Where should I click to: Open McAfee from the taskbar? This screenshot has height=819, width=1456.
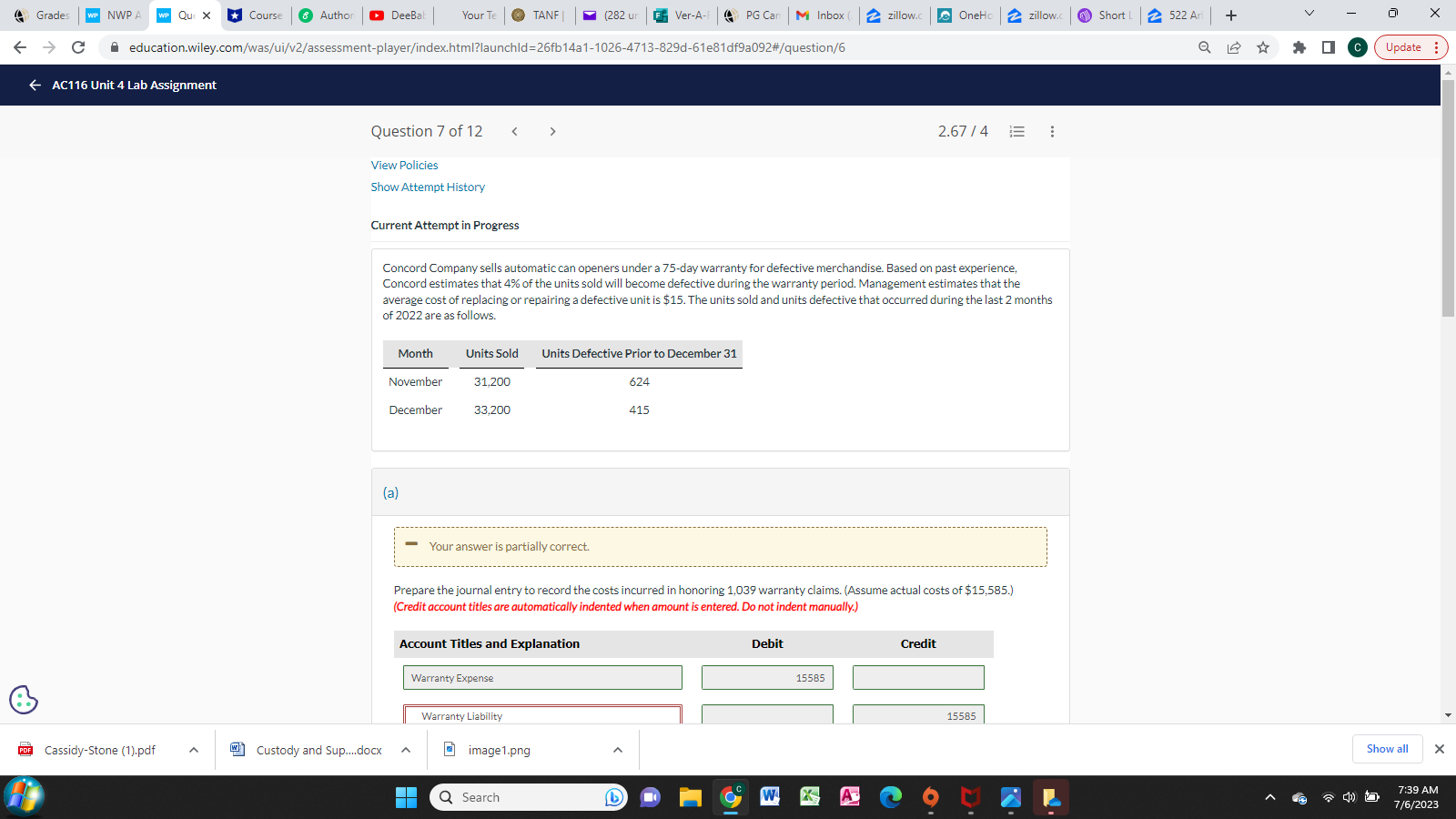pos(970,797)
